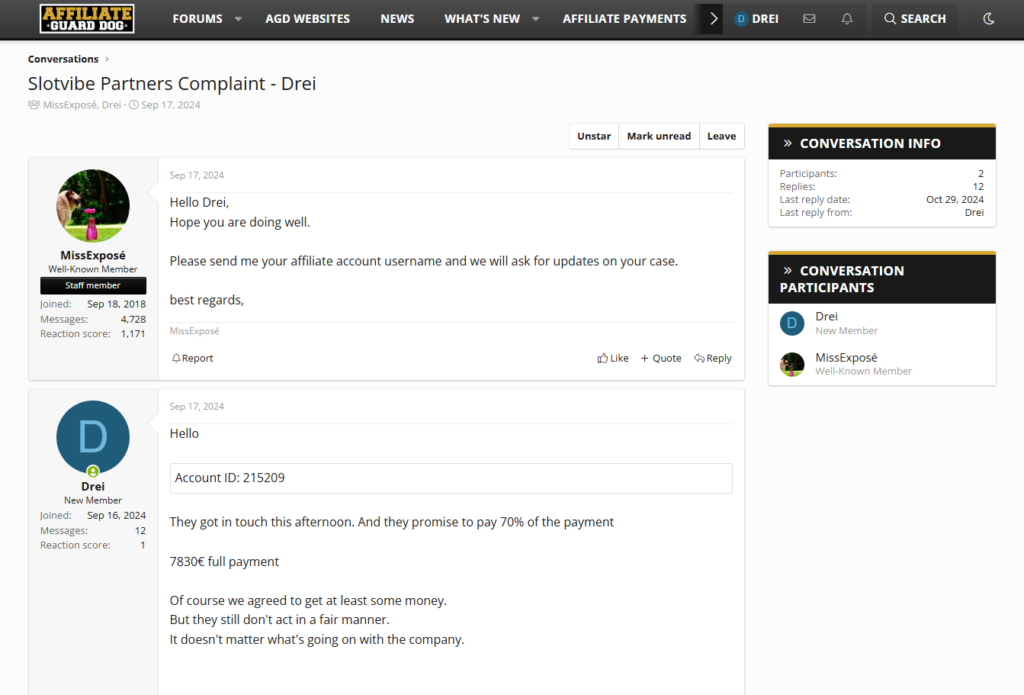Viewport: 1024px width, 695px height.
Task: Open the Search button
Action: coord(914,19)
